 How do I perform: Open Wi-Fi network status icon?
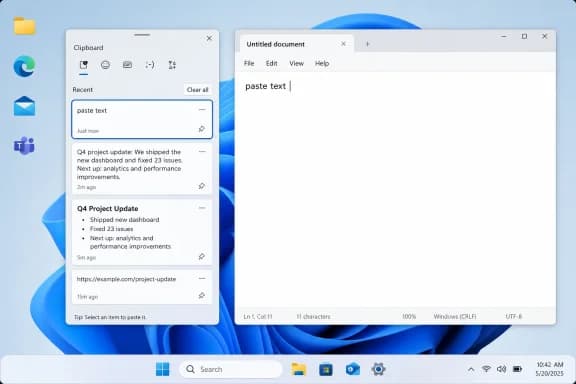tap(486, 369)
